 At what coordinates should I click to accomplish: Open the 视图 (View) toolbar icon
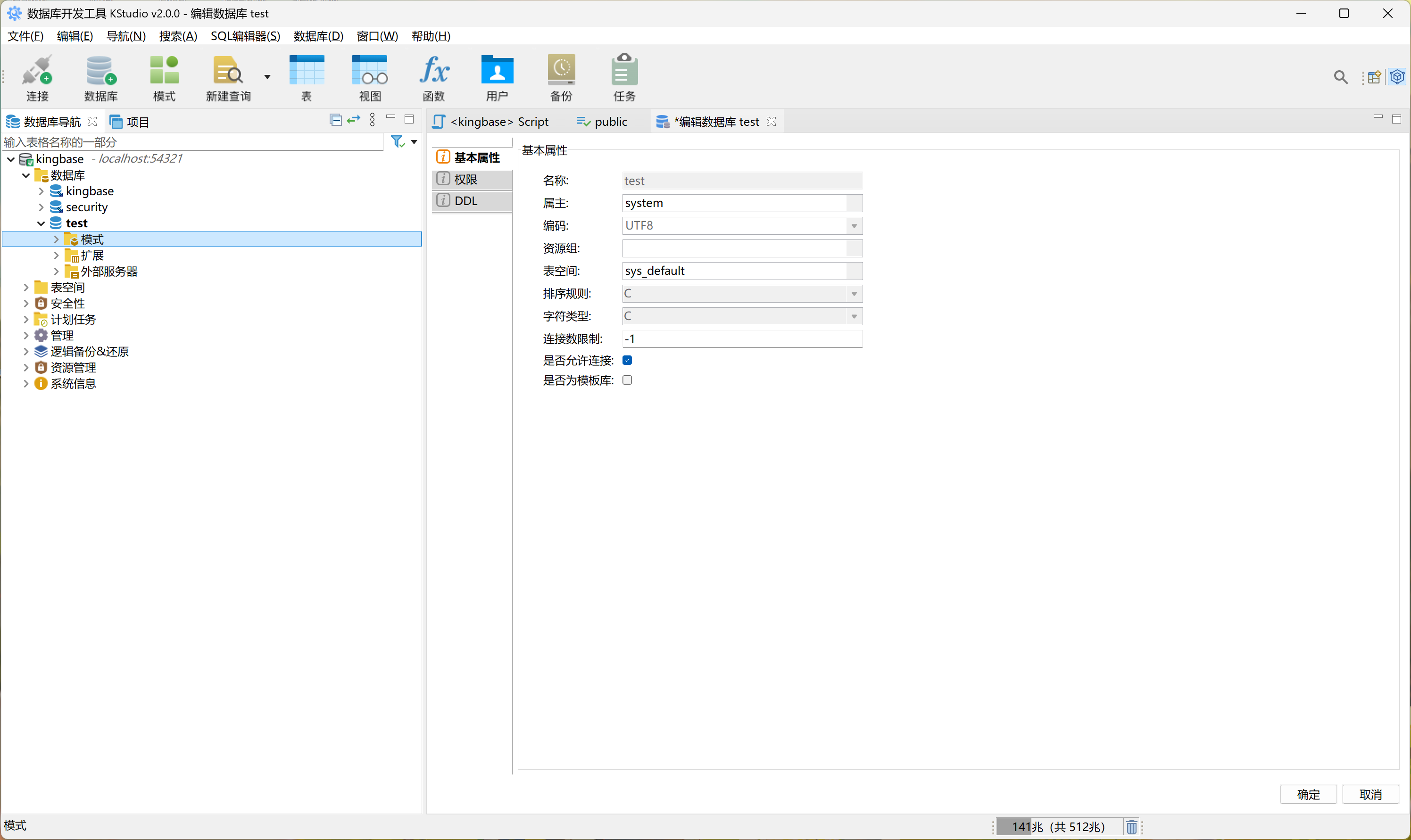(370, 78)
